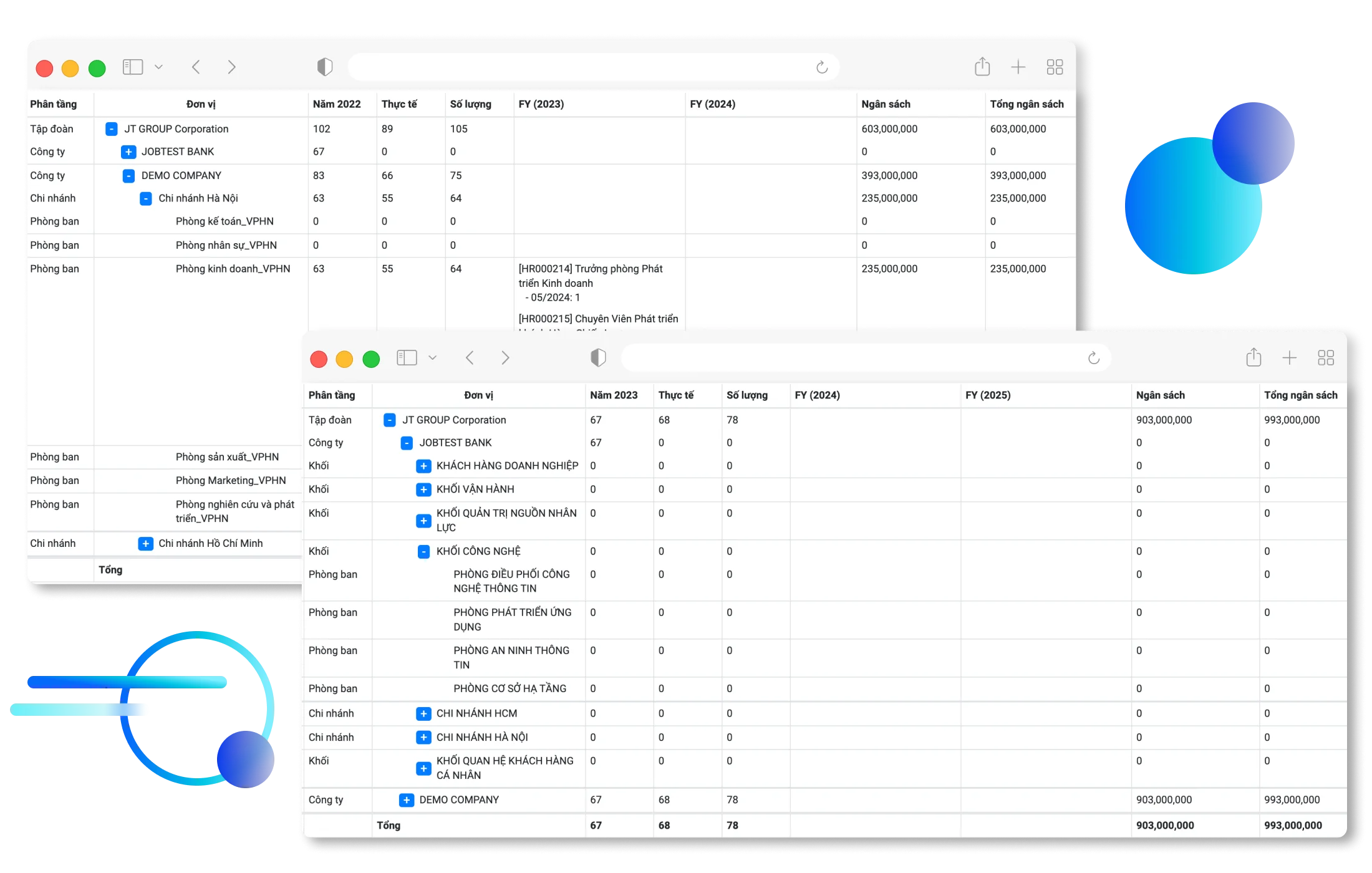
Task: Click privacy shield icon in back window
Action: click(325, 67)
